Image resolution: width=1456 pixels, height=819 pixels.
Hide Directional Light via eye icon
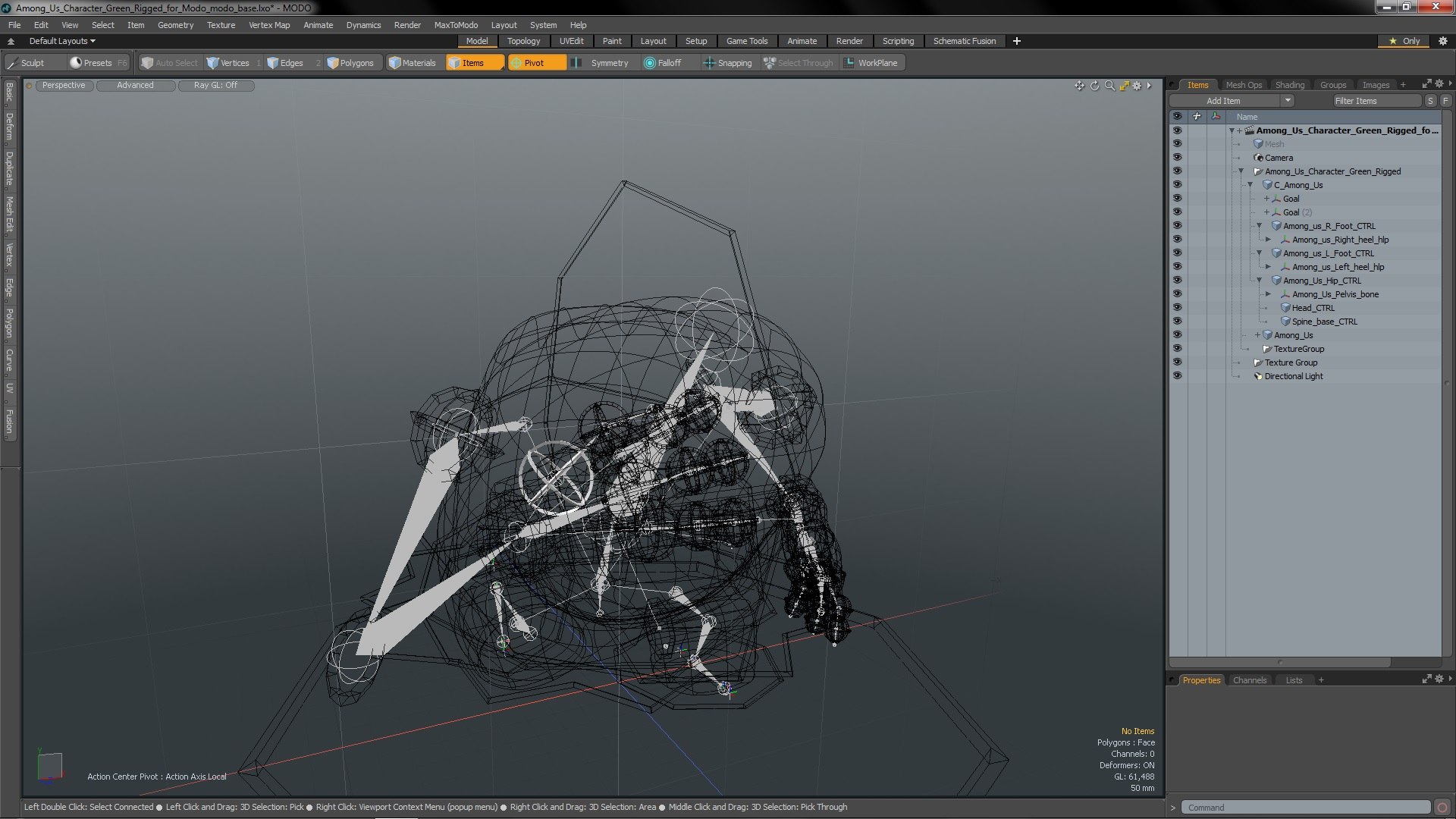click(1177, 376)
